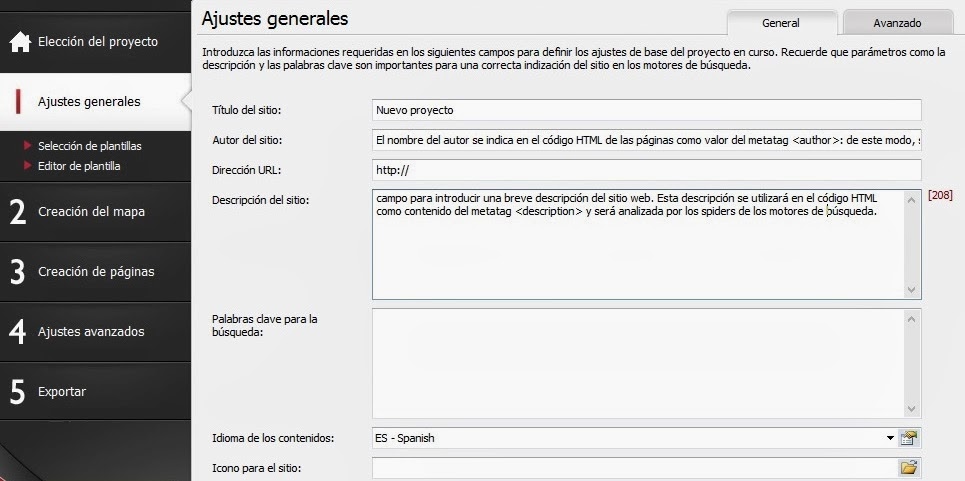
Task: Open the Idioma de los contenidos dropdown
Action: (890, 438)
